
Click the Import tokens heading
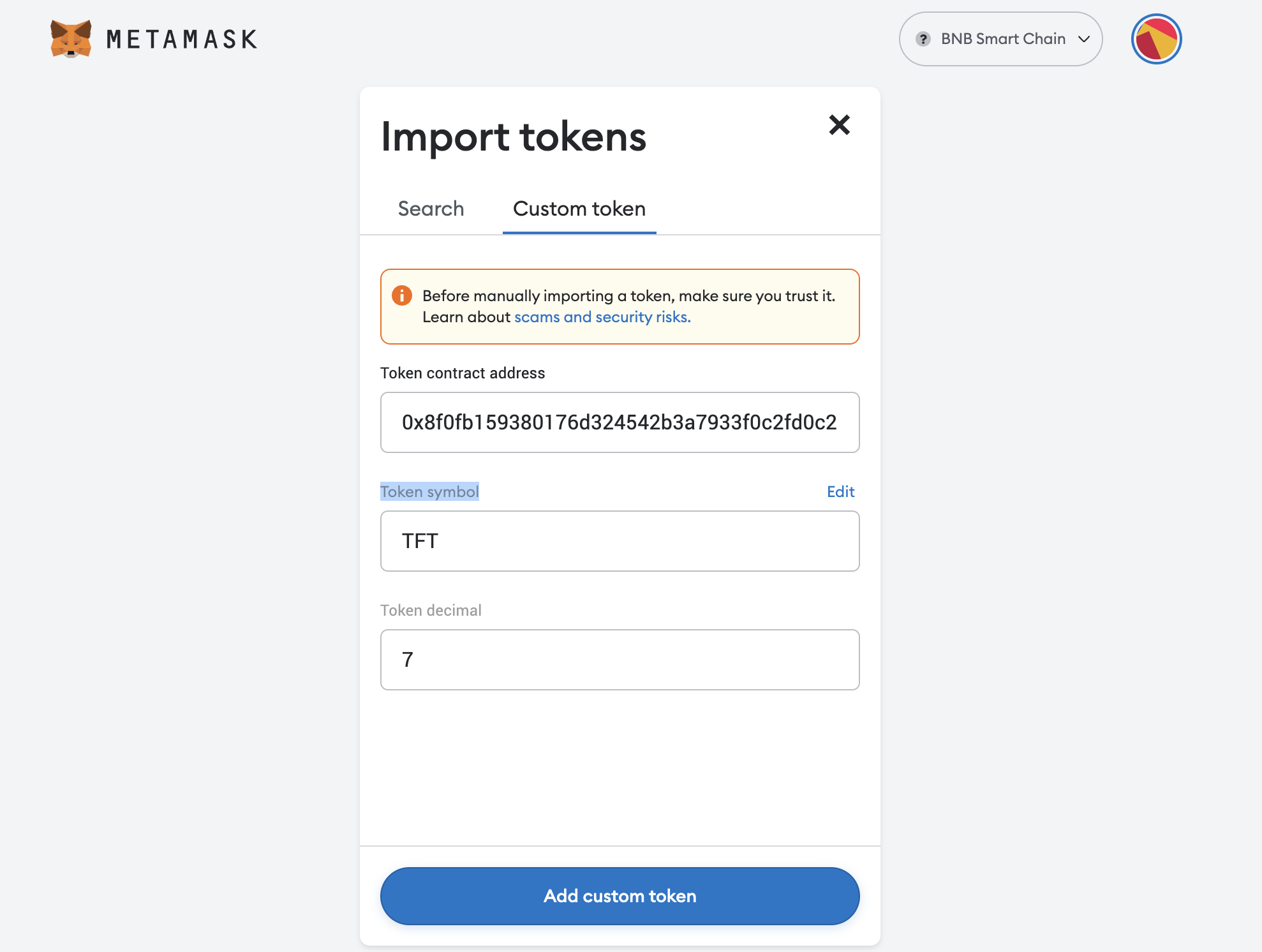(514, 137)
